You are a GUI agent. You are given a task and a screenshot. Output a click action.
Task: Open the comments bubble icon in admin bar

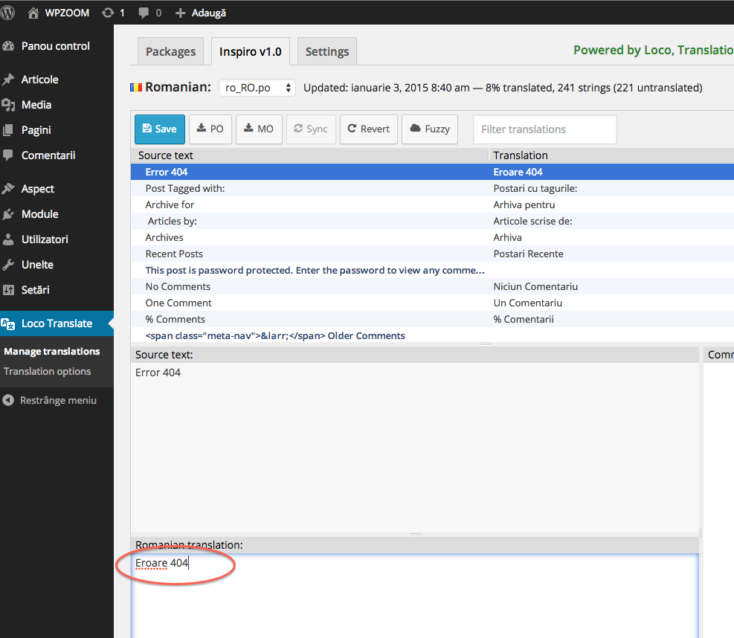pos(144,13)
